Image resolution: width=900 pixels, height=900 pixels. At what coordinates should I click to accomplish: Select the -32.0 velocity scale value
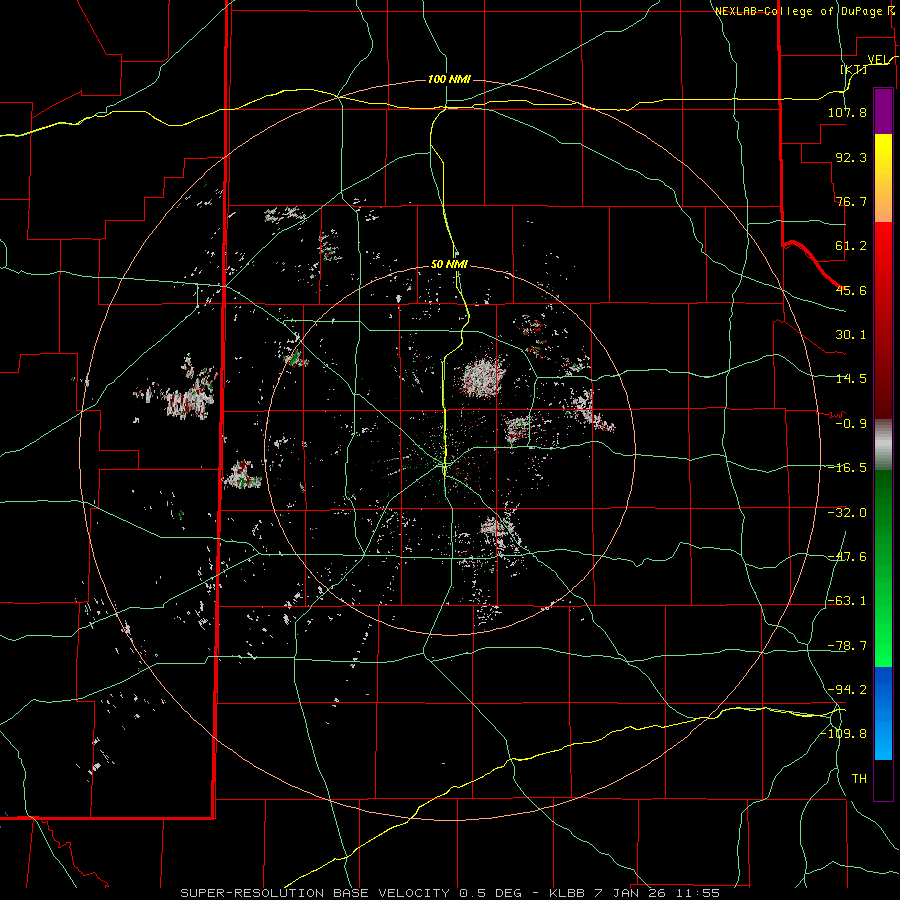coord(847,513)
